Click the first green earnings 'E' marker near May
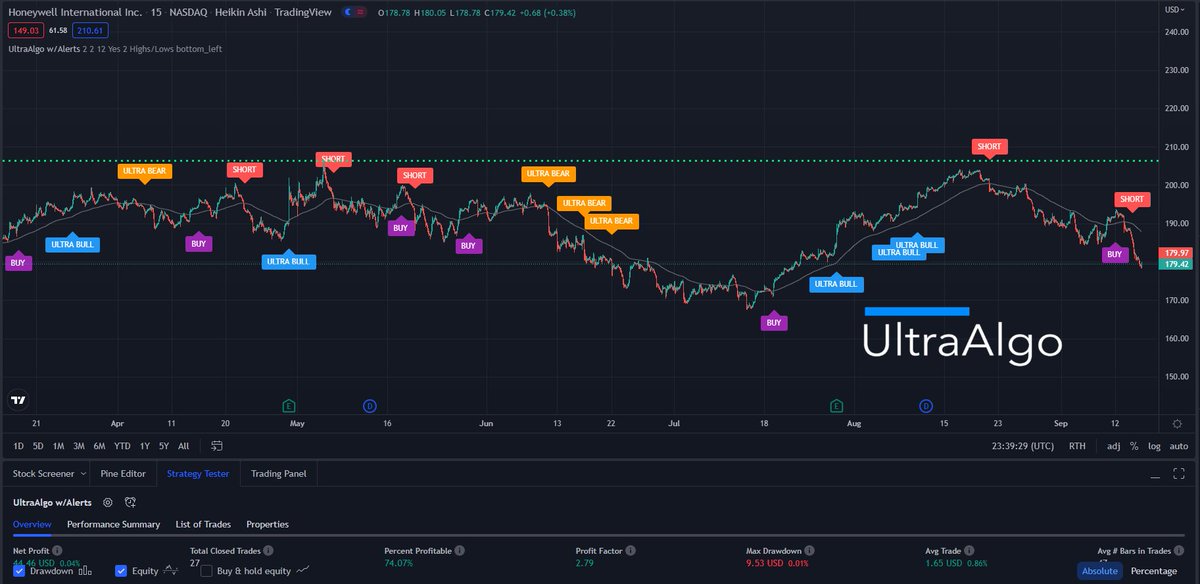Image resolution: width=1200 pixels, height=584 pixels. pos(289,405)
